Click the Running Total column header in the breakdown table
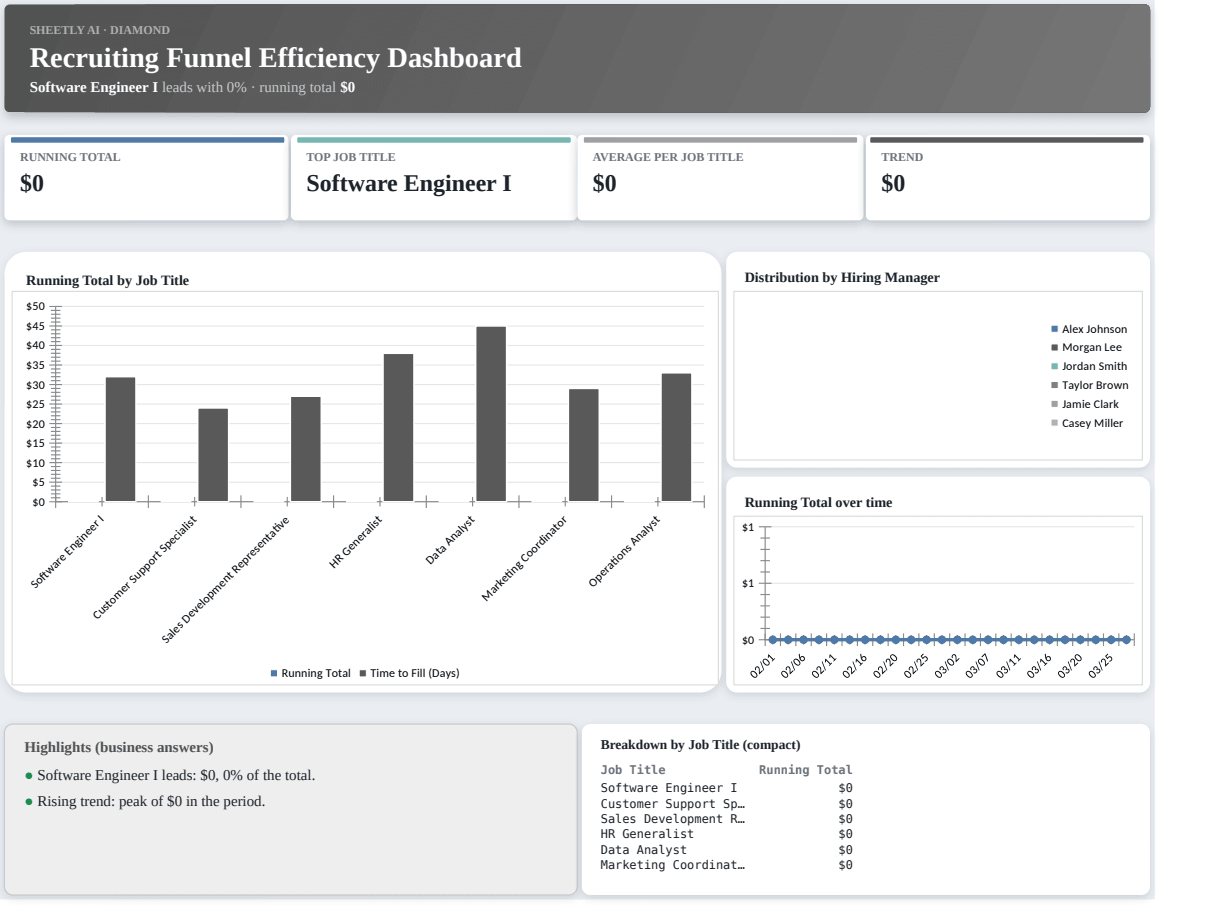Screen dimensions: 1227x922 tap(806, 770)
